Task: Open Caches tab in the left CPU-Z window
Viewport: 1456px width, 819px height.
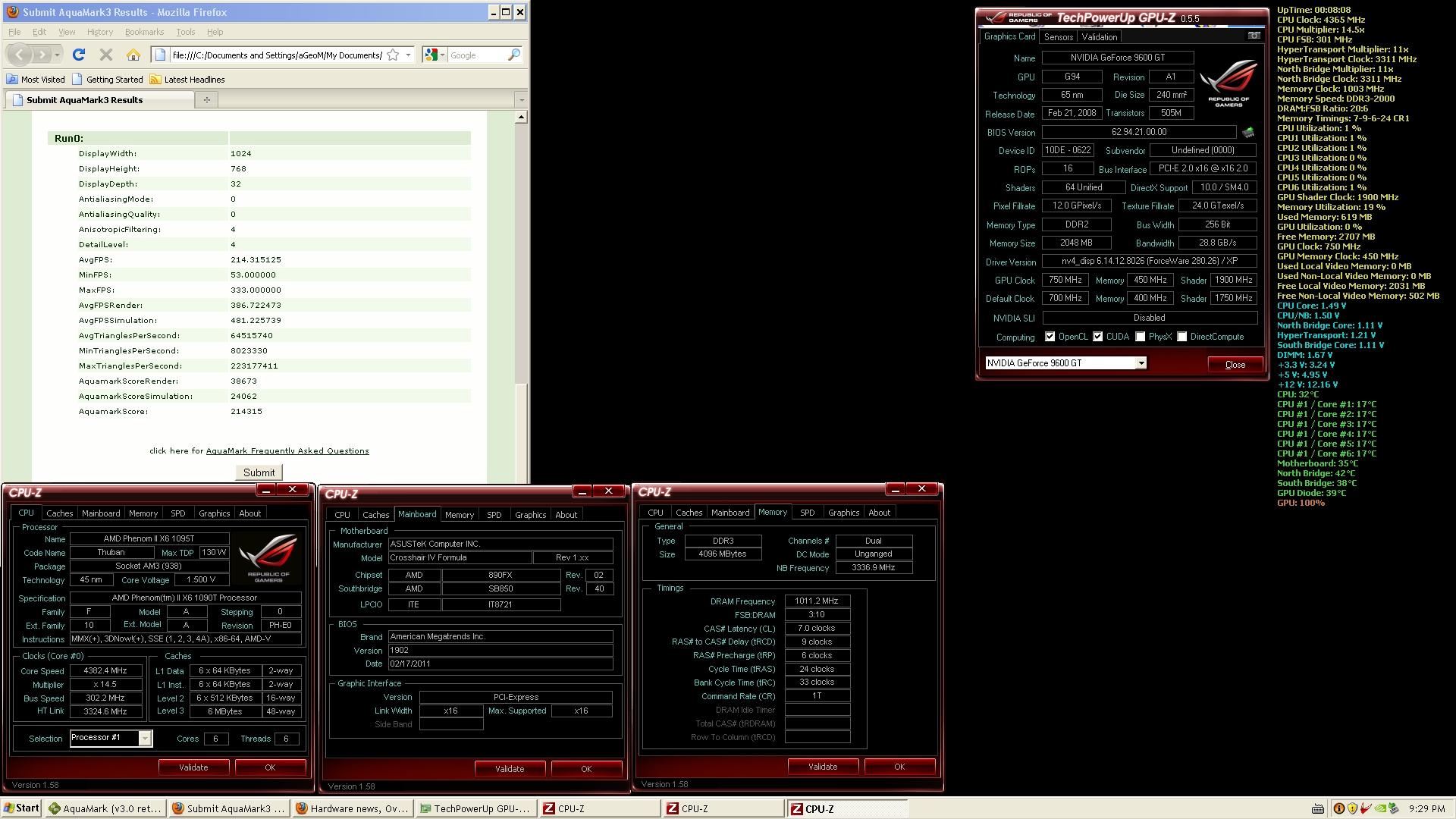Action: click(59, 513)
